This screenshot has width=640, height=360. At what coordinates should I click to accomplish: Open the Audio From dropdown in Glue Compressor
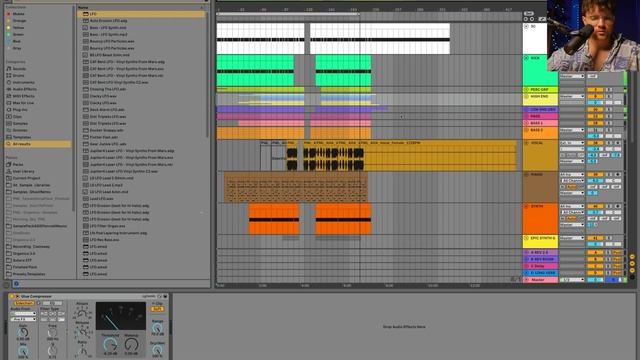pyautogui.click(x=23, y=313)
